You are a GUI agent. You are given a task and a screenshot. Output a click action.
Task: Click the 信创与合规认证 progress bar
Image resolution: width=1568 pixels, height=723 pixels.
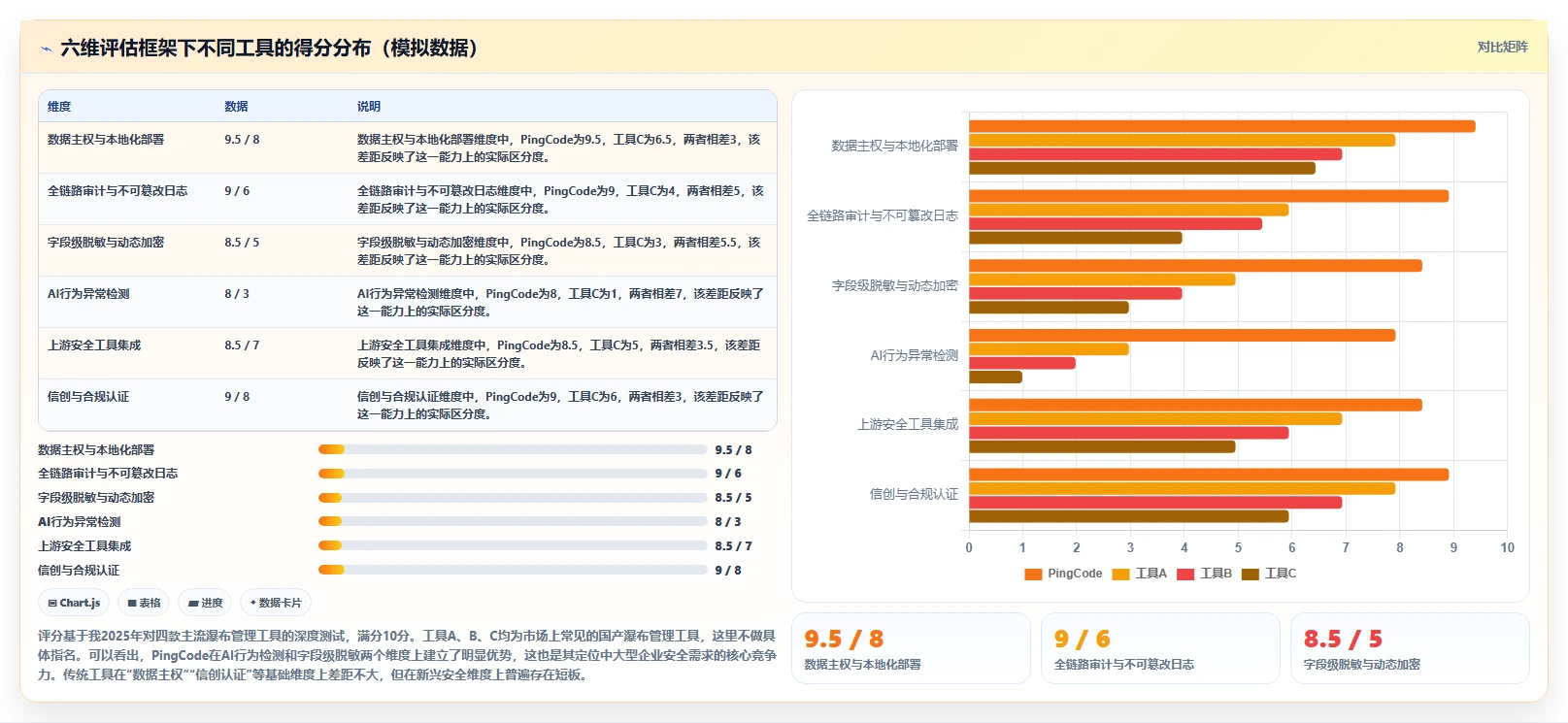point(513,570)
